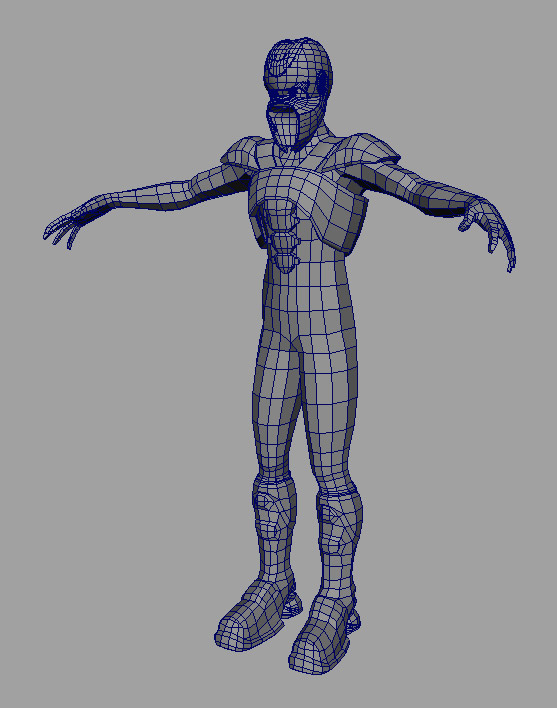Click the knee guard on the view's left leg

(273, 508)
